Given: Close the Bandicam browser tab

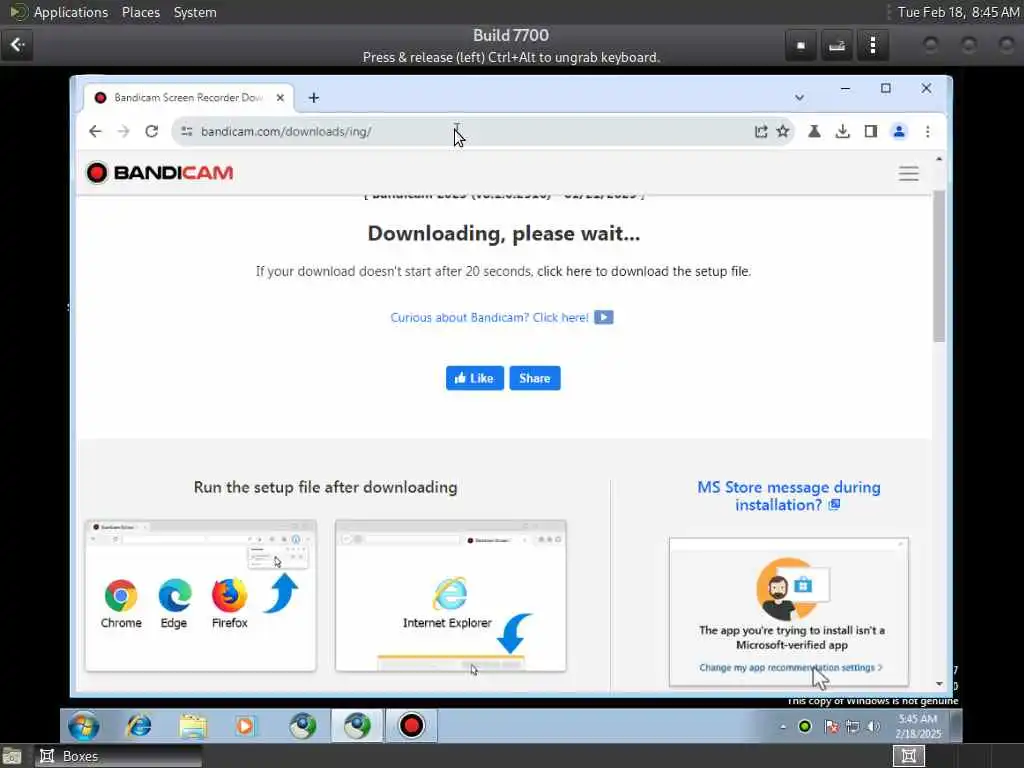Looking at the screenshot, I should pyautogui.click(x=280, y=97).
